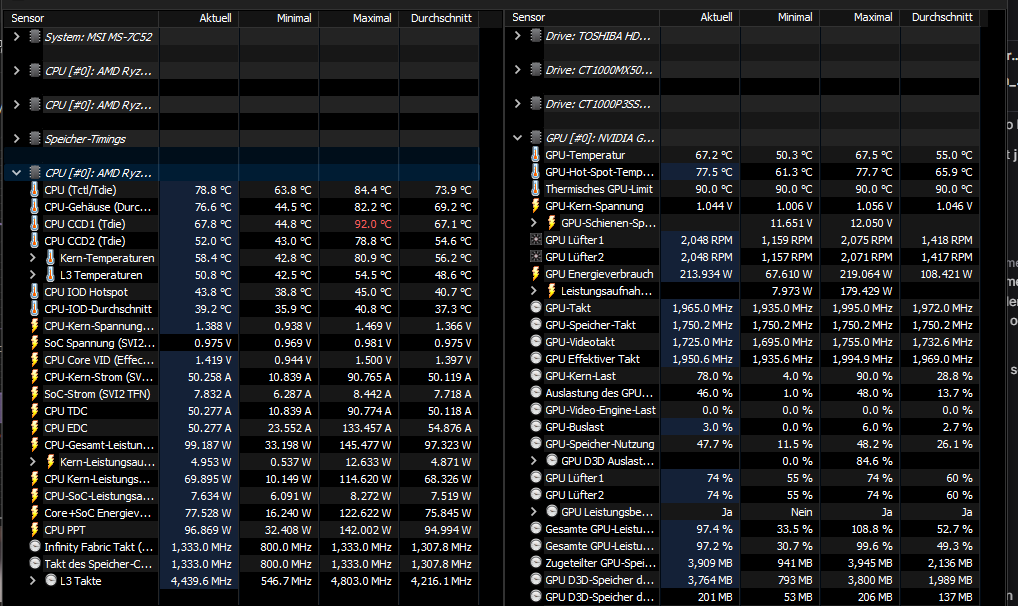Select the Auslastung des GPU… row

pyautogui.click(x=743, y=393)
